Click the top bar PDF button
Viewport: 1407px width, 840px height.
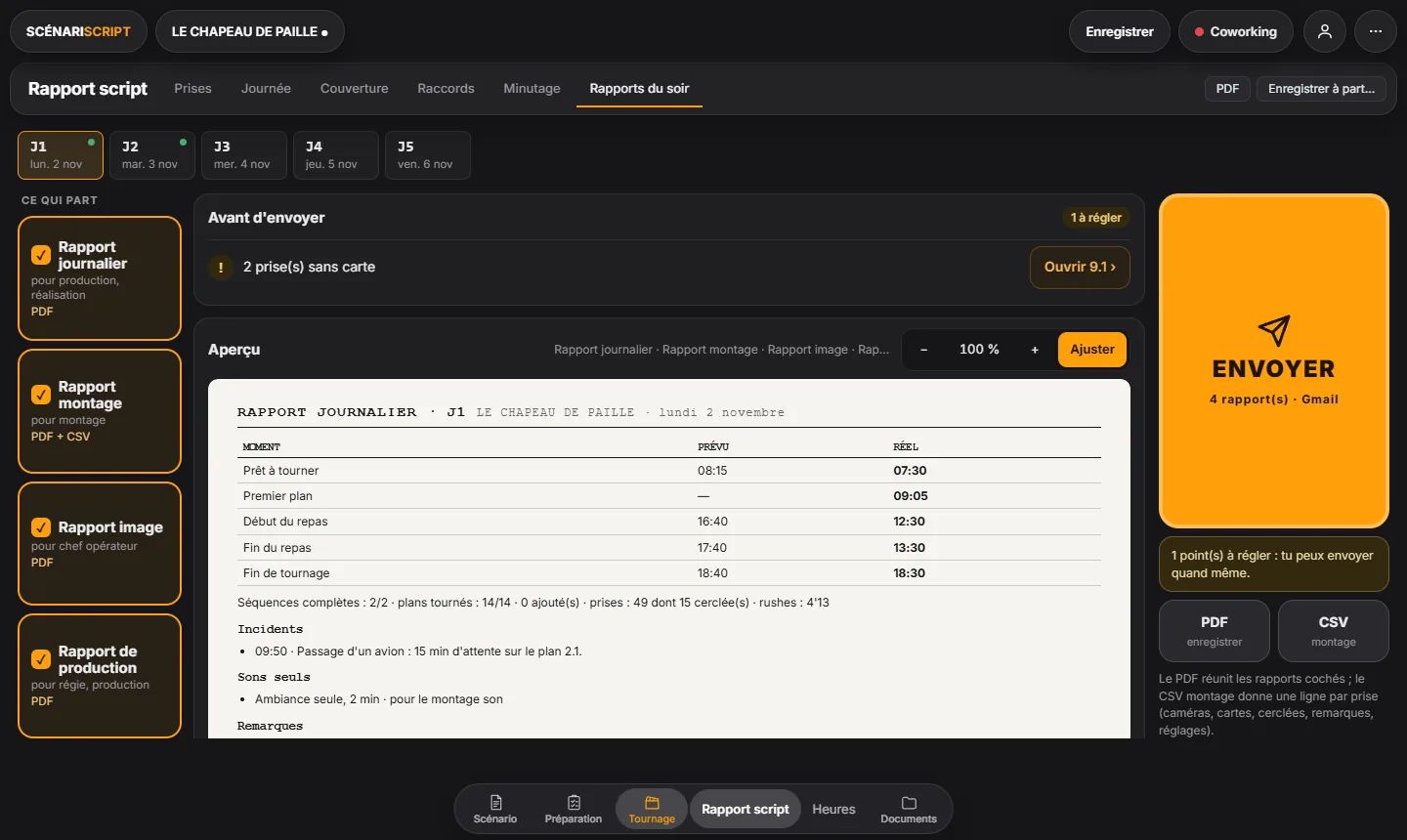point(1227,89)
